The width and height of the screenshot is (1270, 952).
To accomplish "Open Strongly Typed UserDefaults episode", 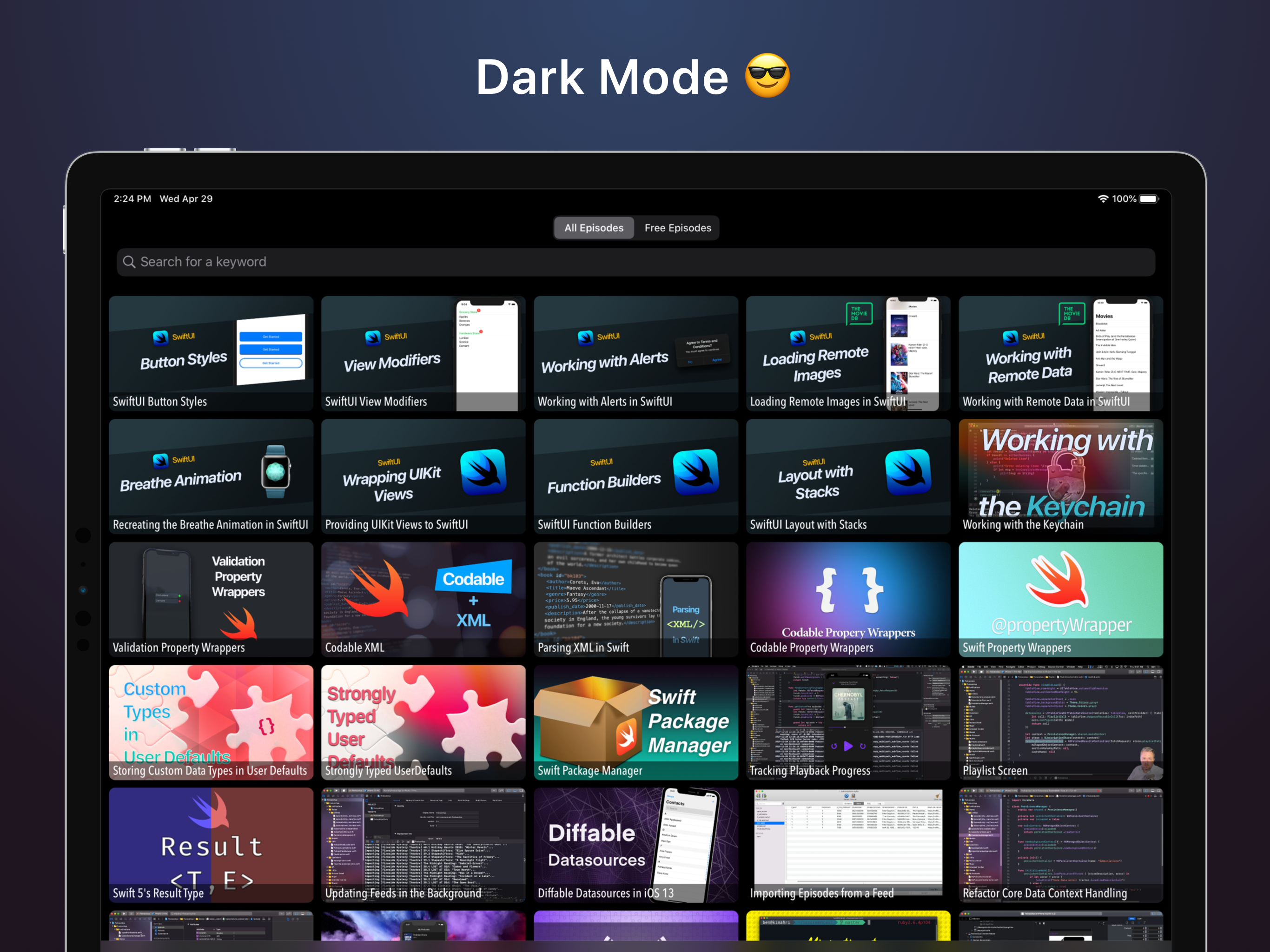I will point(423,722).
